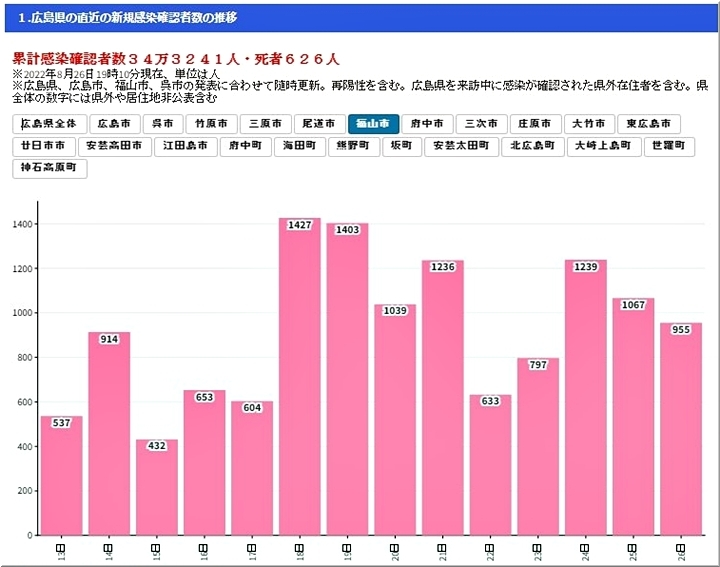Click the data label 1239
Image resolution: width=720 pixels, height=567 pixels.
[x=585, y=267]
